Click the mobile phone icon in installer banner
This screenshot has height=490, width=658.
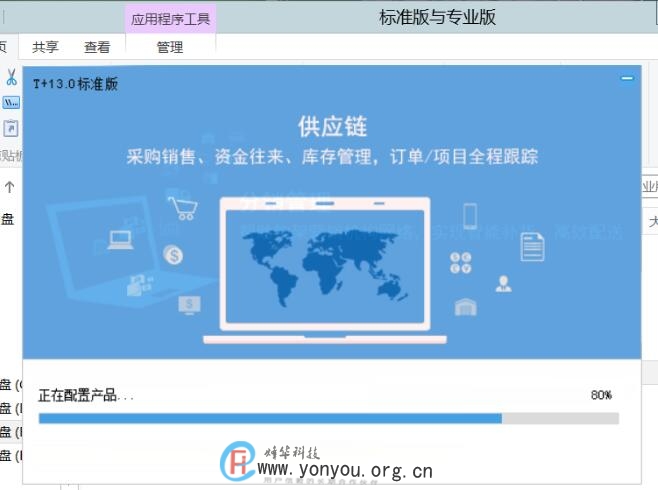[470, 216]
